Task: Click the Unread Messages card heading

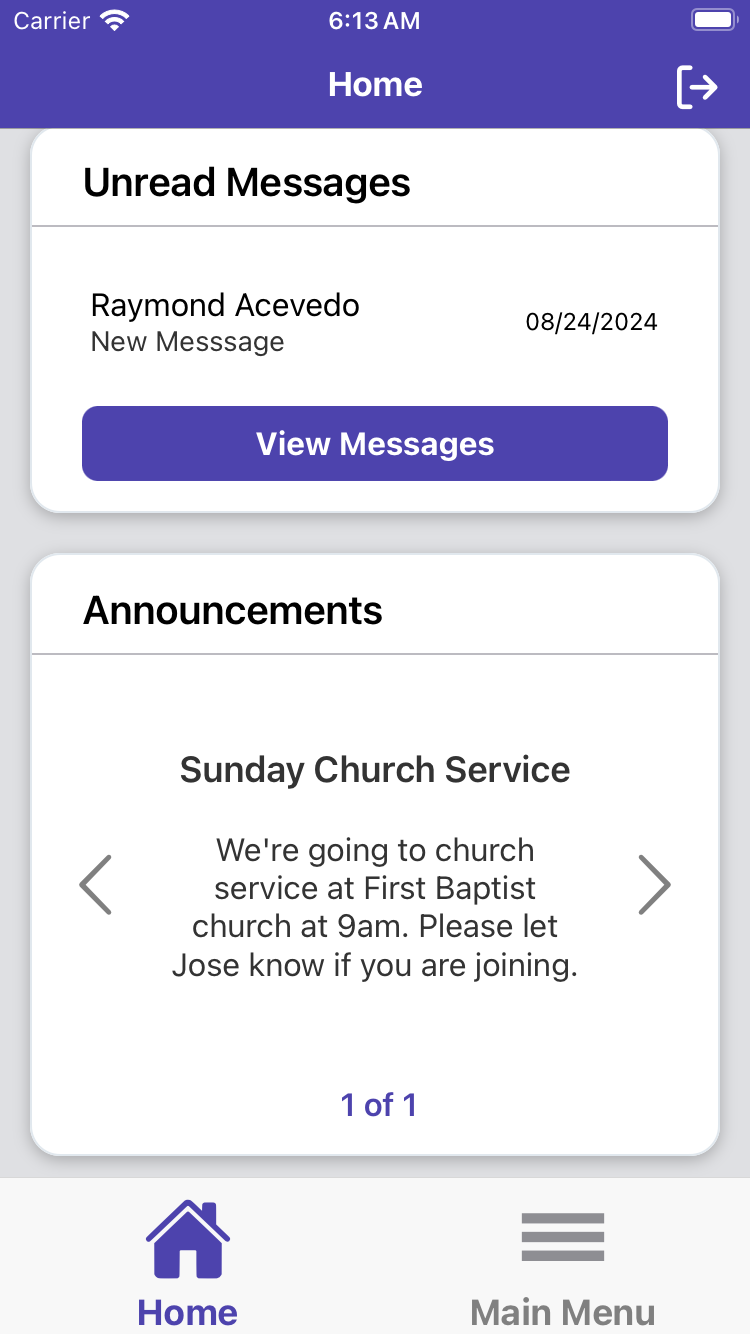Action: point(247,183)
